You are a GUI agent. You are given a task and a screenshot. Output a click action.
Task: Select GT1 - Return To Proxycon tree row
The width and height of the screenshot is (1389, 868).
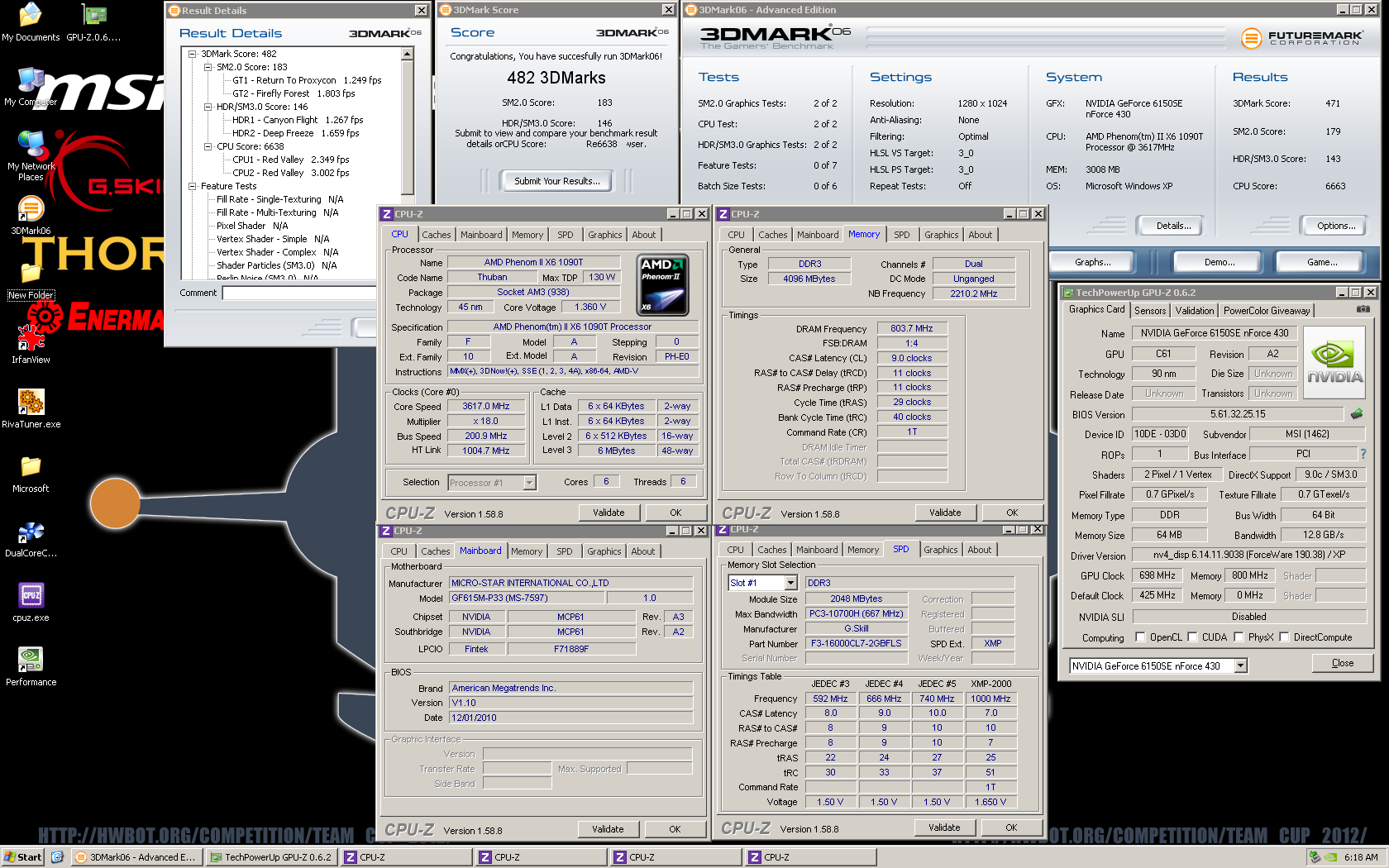307,80
